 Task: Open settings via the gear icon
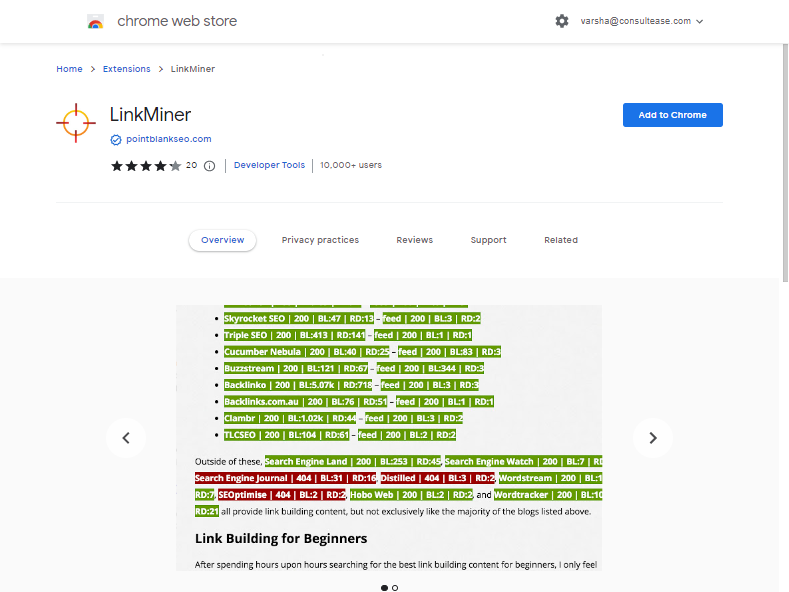pyautogui.click(x=562, y=21)
